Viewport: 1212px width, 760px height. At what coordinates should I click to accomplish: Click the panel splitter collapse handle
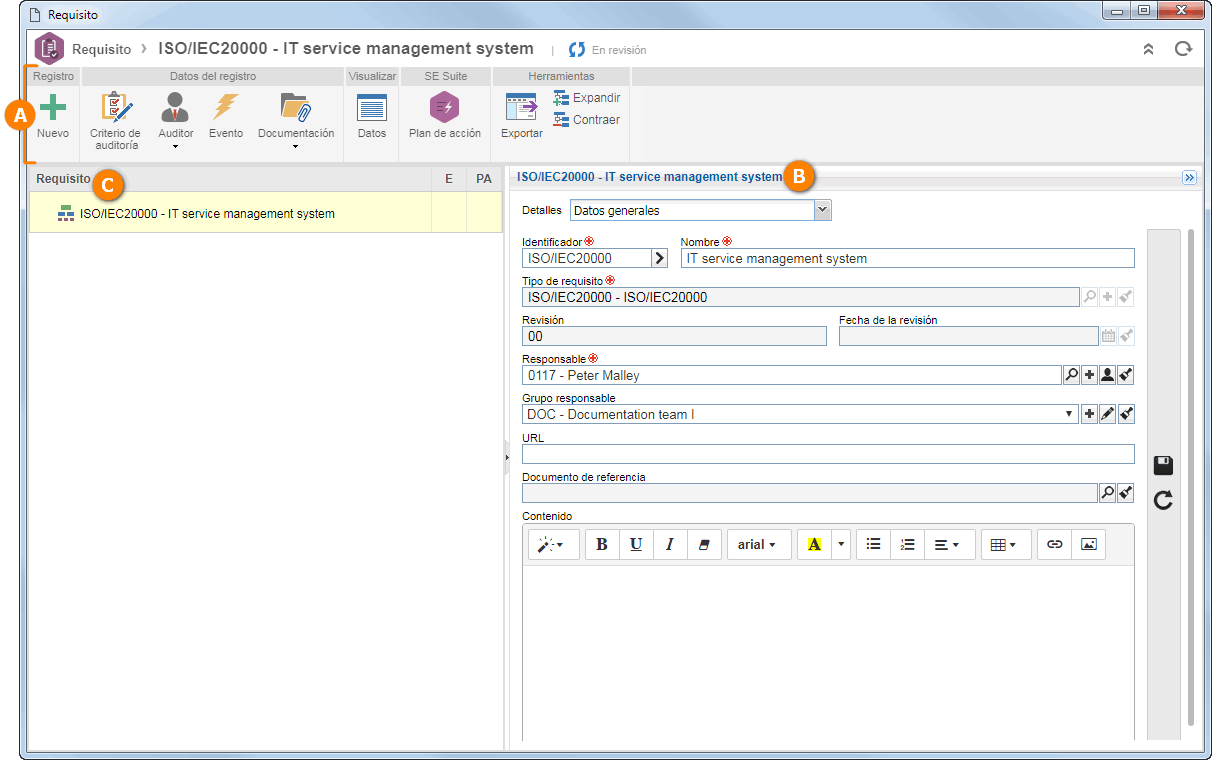tap(506, 457)
